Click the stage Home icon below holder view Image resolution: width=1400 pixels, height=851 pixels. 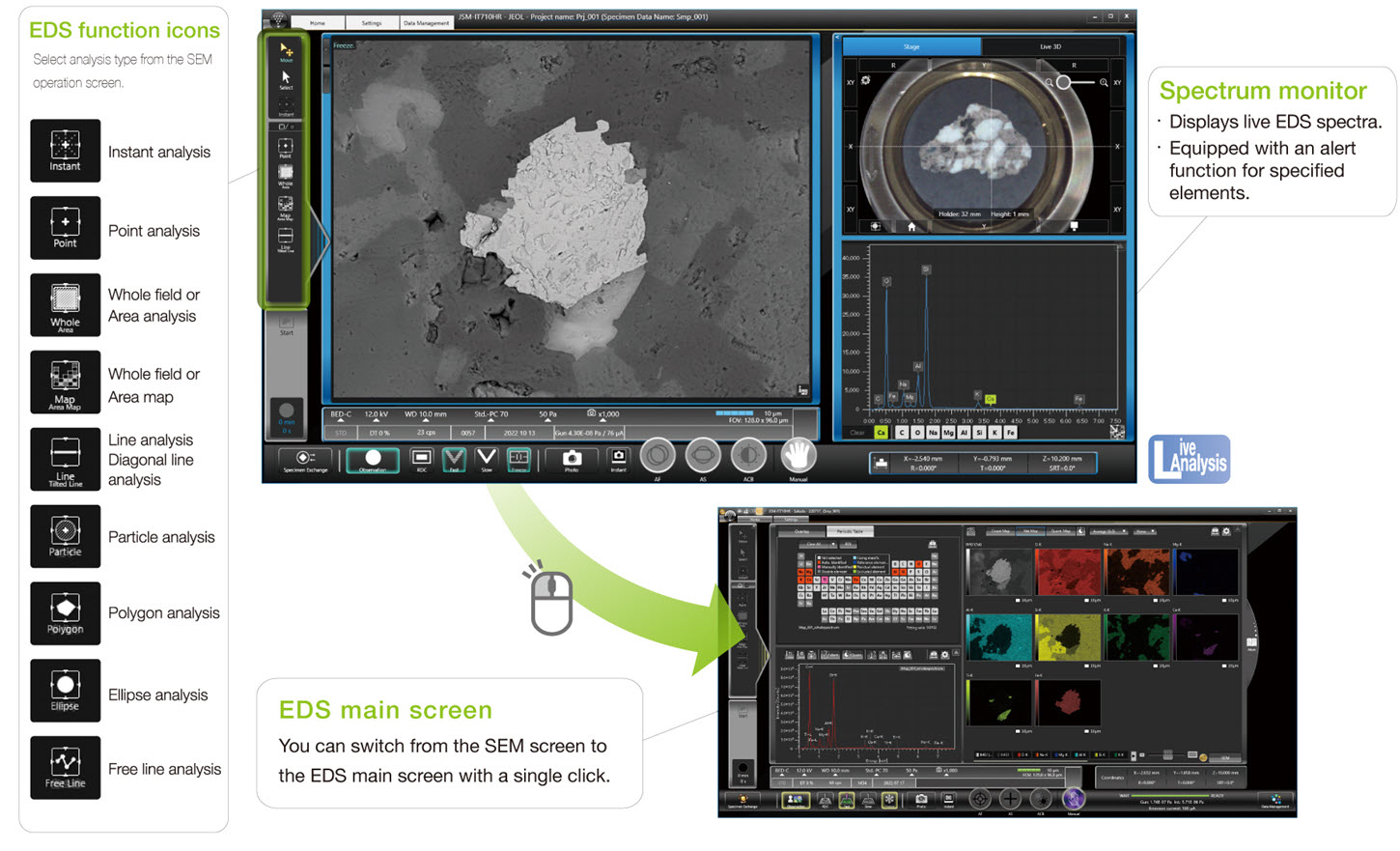pos(911,226)
